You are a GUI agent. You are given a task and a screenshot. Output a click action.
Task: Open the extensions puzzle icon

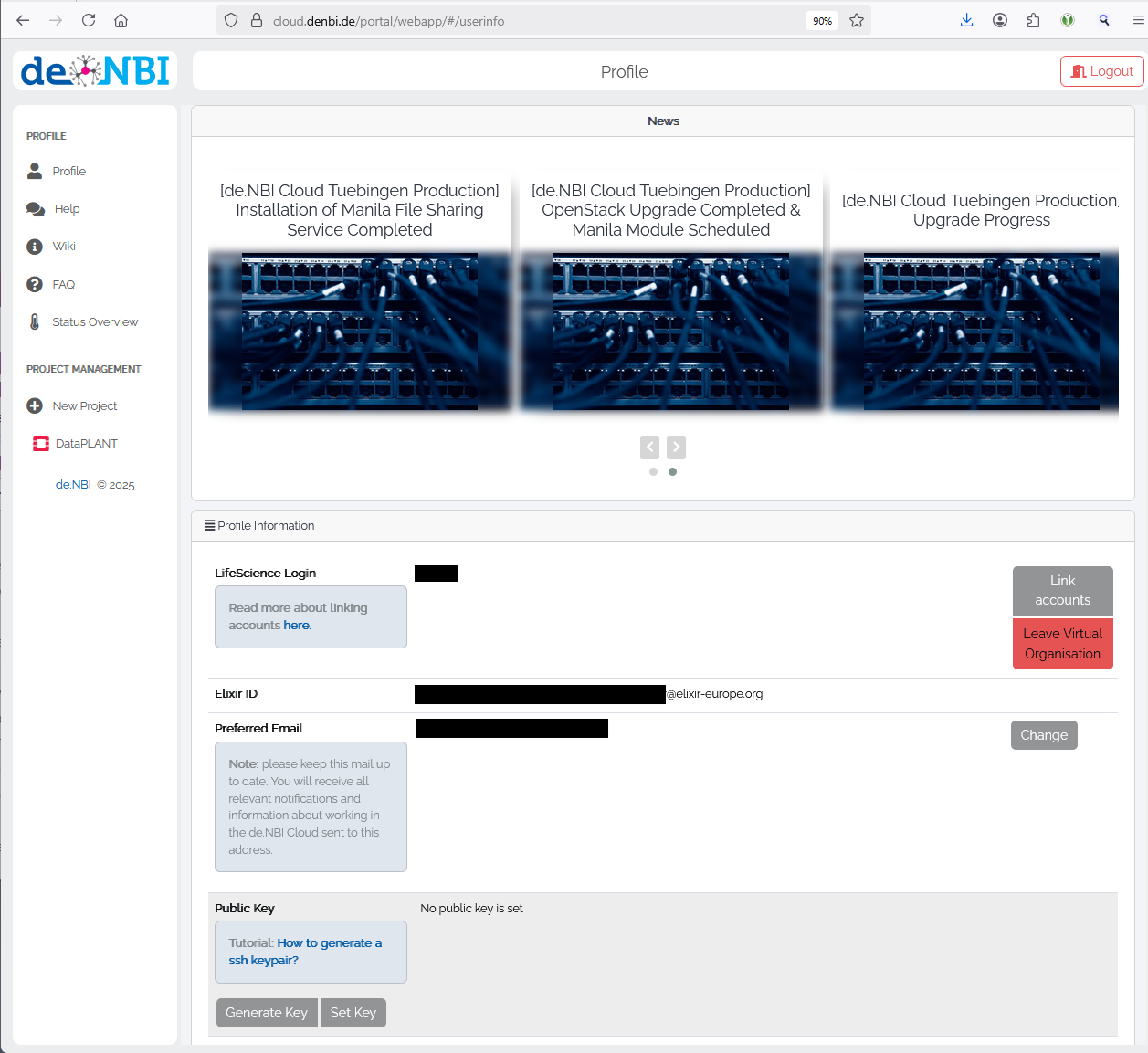(1033, 20)
